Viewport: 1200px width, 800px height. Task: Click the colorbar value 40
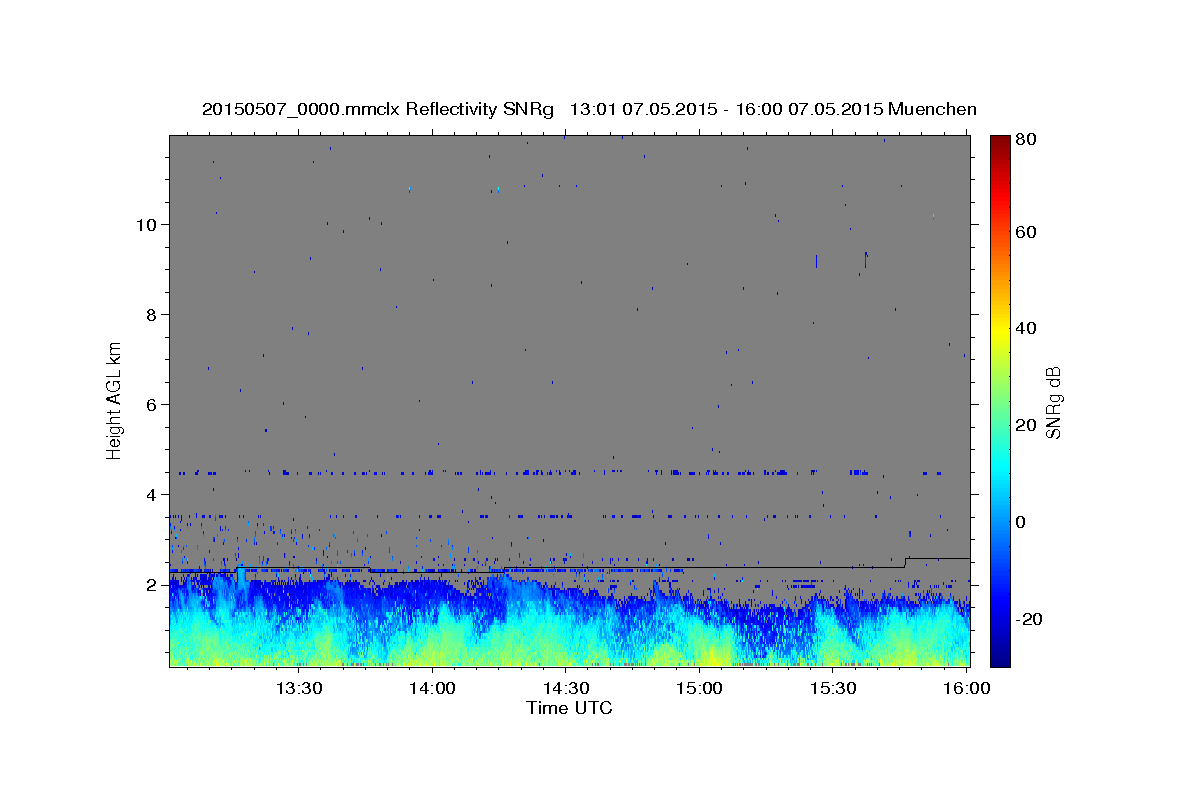(x=1025, y=328)
